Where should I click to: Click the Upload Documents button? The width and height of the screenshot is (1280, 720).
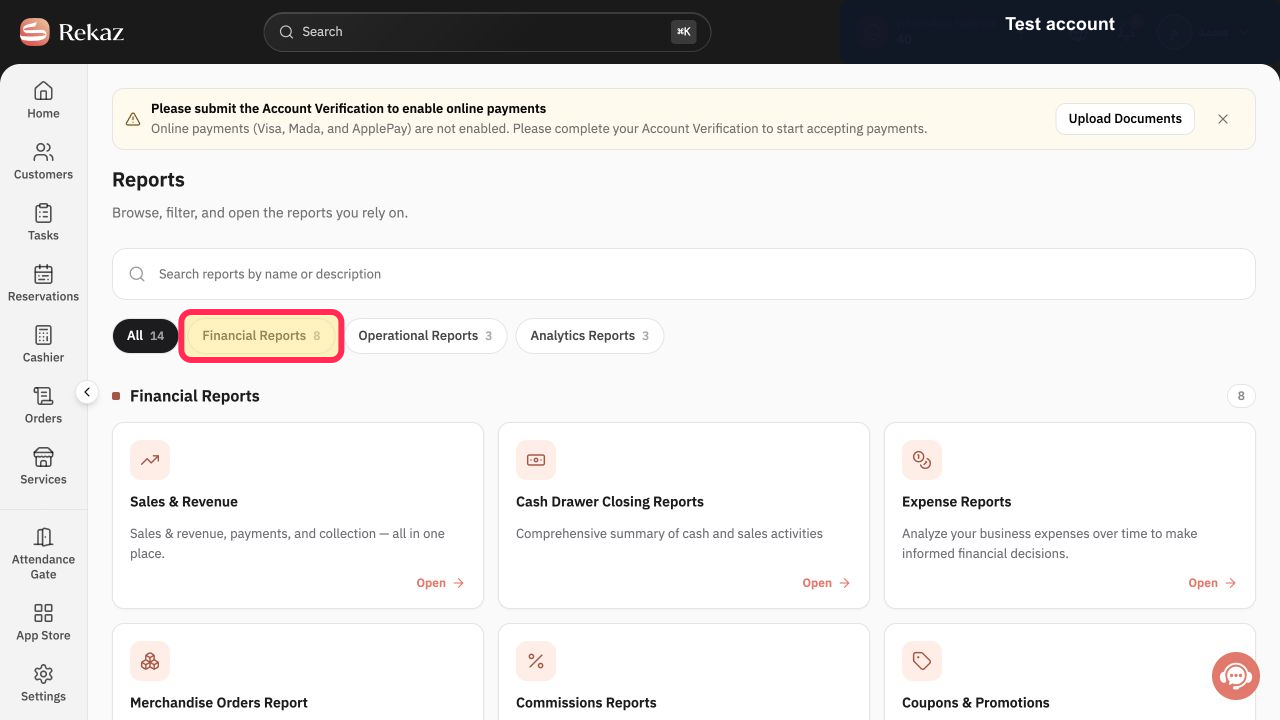click(1125, 119)
